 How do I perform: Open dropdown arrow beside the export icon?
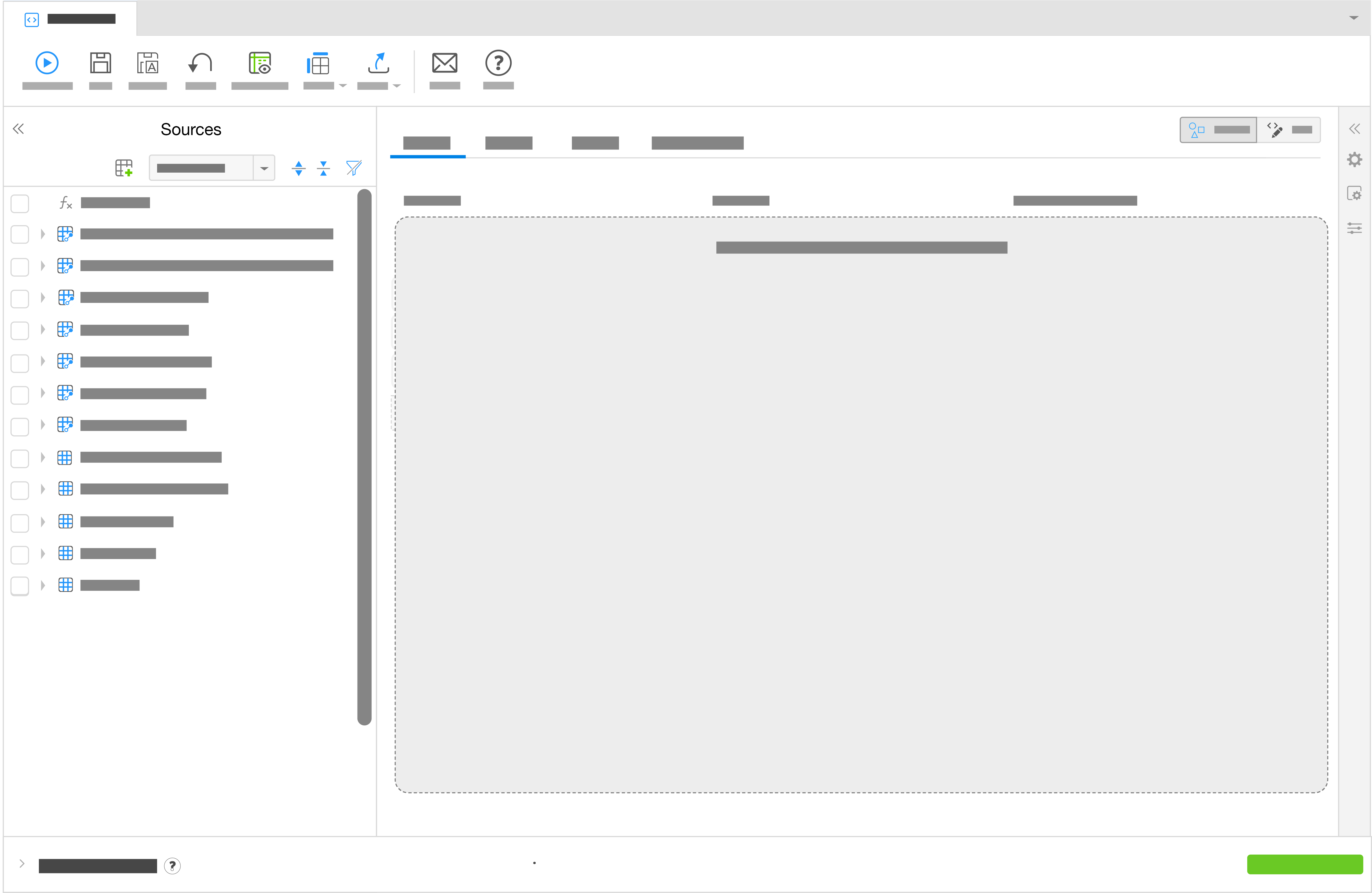click(397, 86)
